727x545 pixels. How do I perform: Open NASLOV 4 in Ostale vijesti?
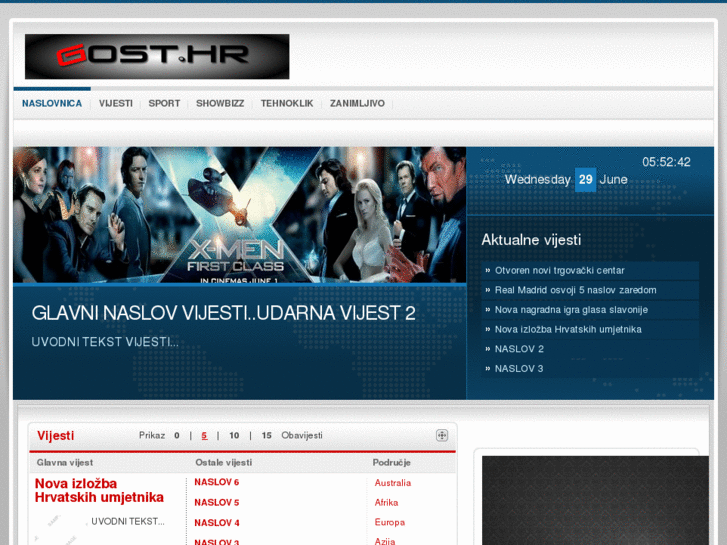(x=217, y=523)
